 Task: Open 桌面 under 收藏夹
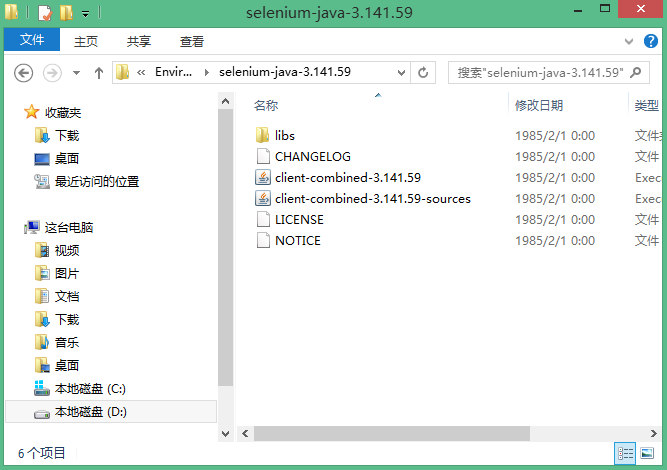tap(67, 158)
